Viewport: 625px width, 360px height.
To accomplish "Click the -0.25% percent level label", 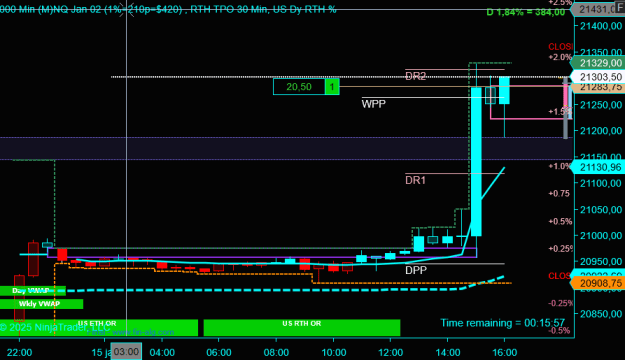I will (x=560, y=303).
